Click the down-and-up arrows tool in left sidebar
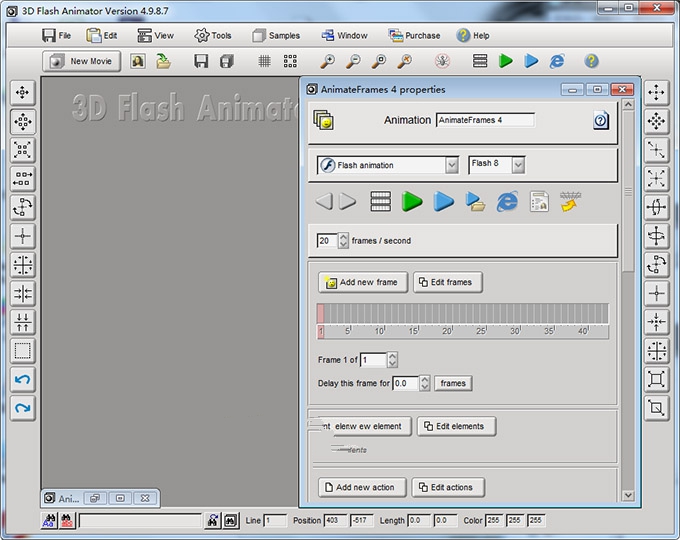The height and width of the screenshot is (540, 680). (x=23, y=322)
